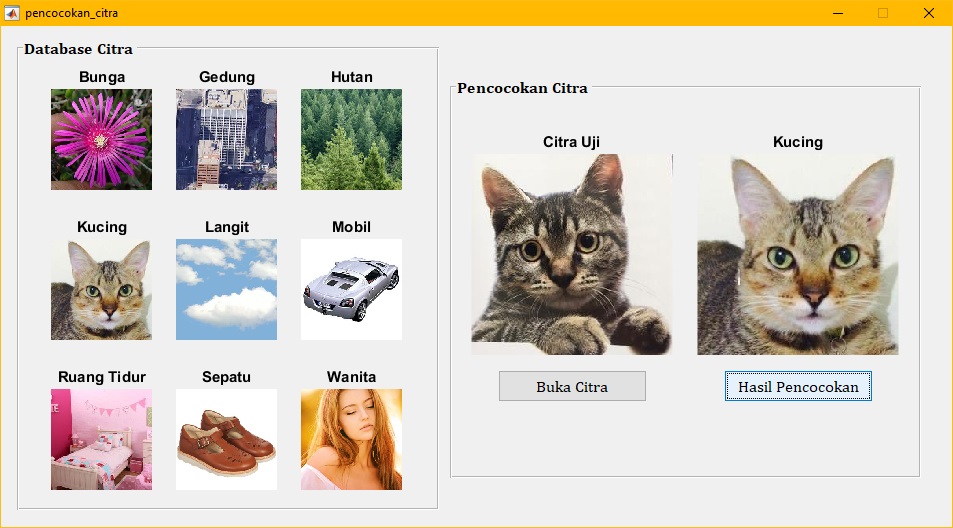Click the Hasil Pencocokan button
This screenshot has height=528, width=953.
(798, 386)
